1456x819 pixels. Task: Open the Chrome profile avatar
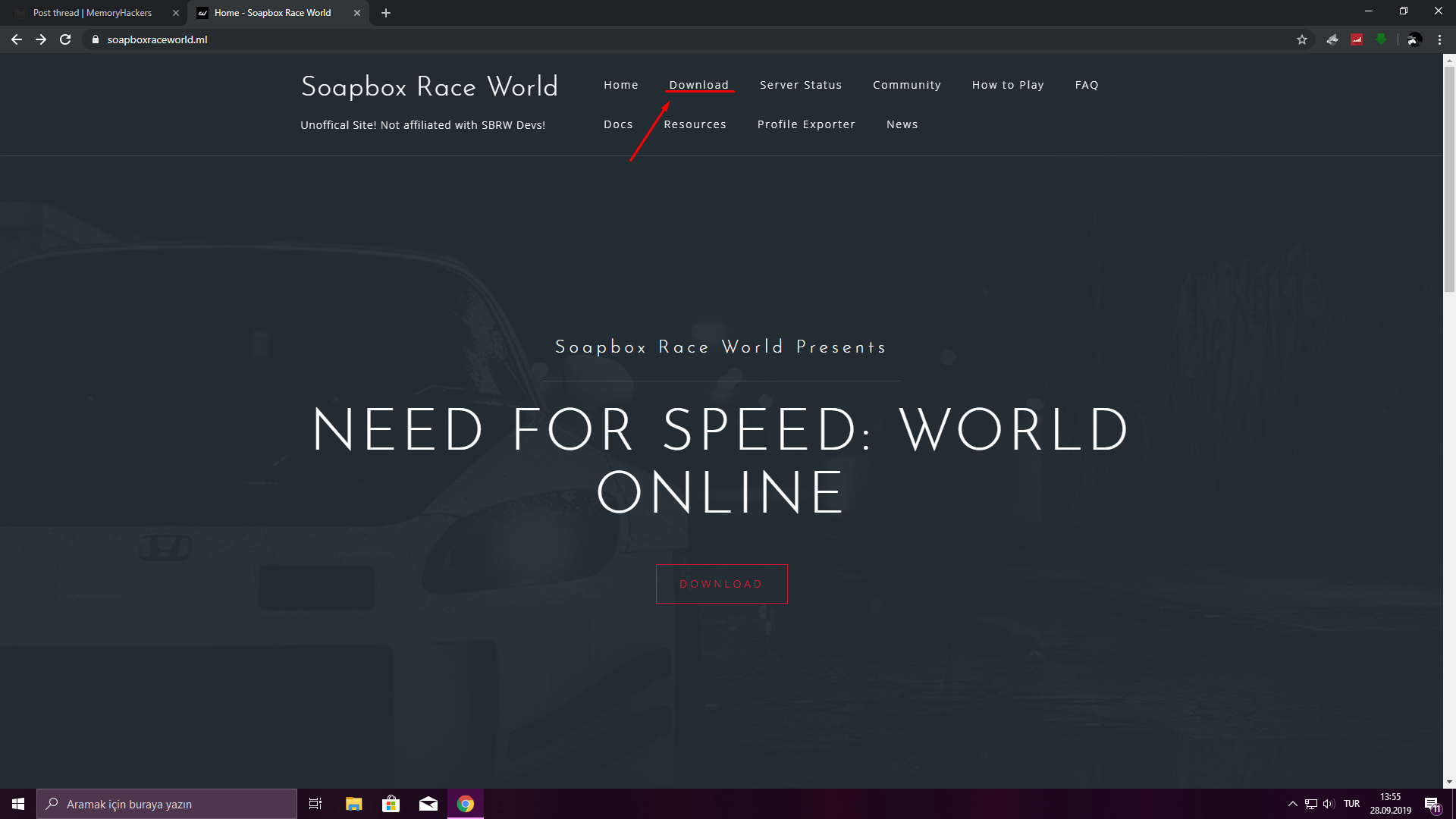pyautogui.click(x=1414, y=39)
